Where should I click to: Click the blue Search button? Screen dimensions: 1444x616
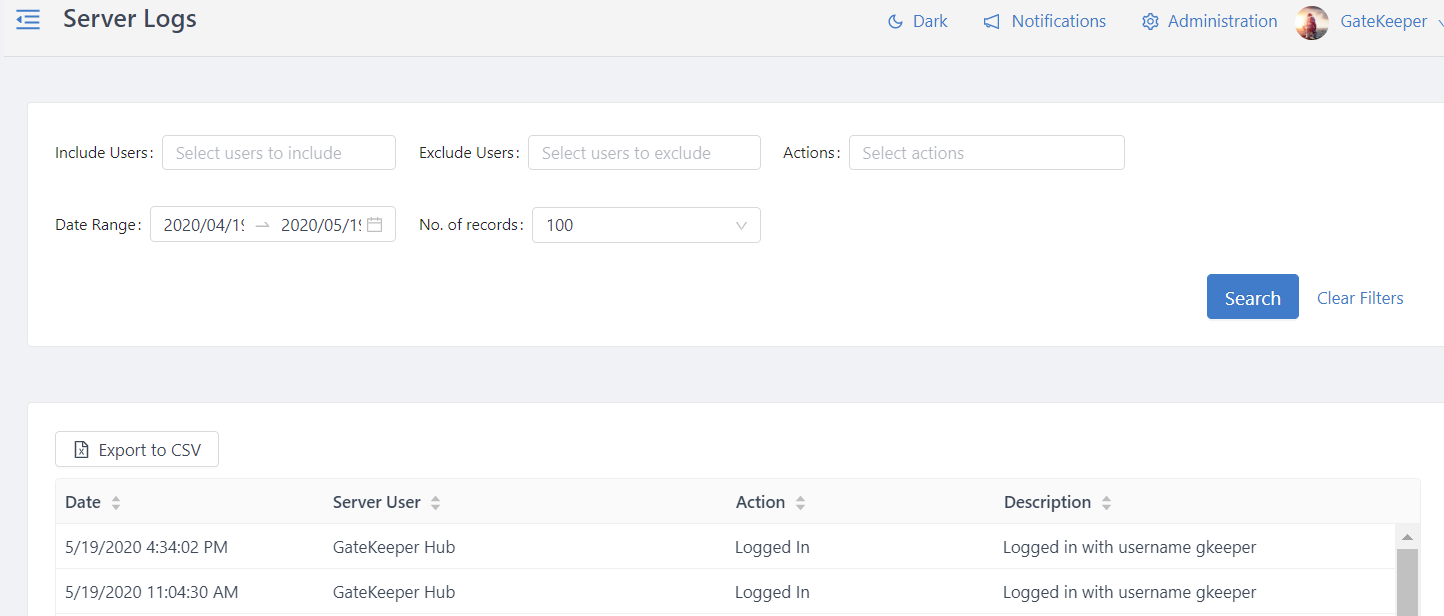[1252, 297]
